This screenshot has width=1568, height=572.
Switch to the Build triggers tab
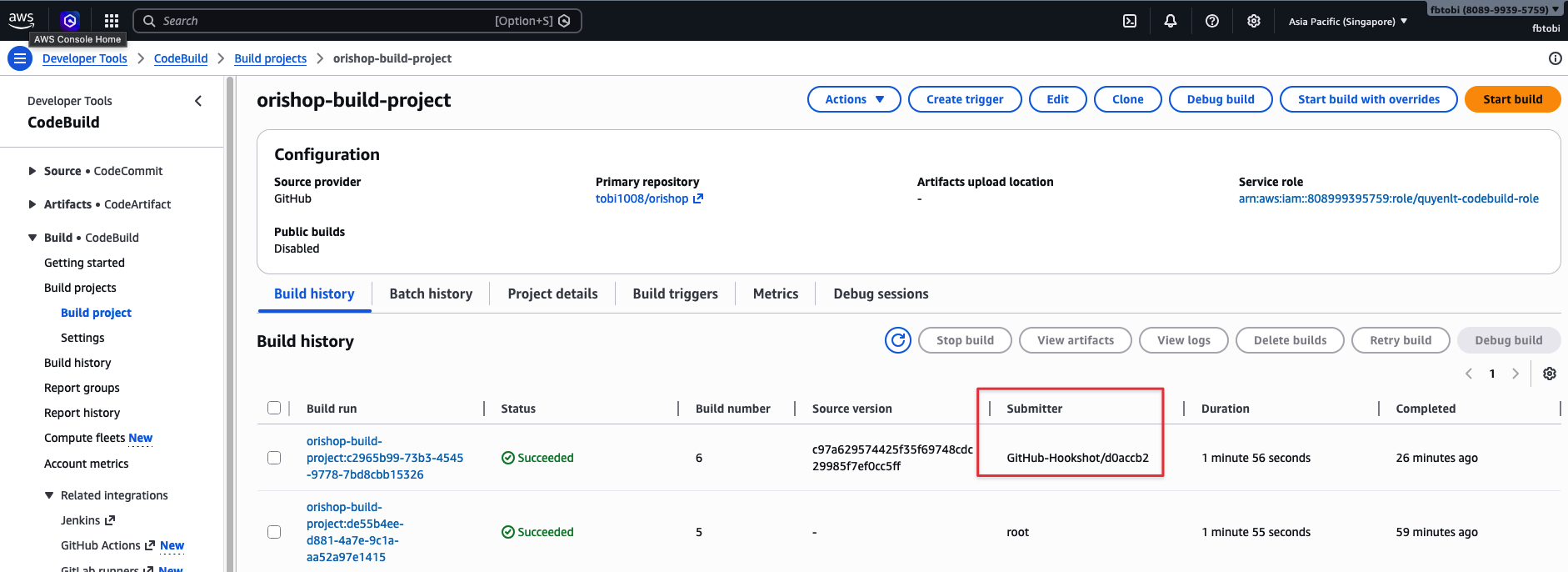(675, 294)
